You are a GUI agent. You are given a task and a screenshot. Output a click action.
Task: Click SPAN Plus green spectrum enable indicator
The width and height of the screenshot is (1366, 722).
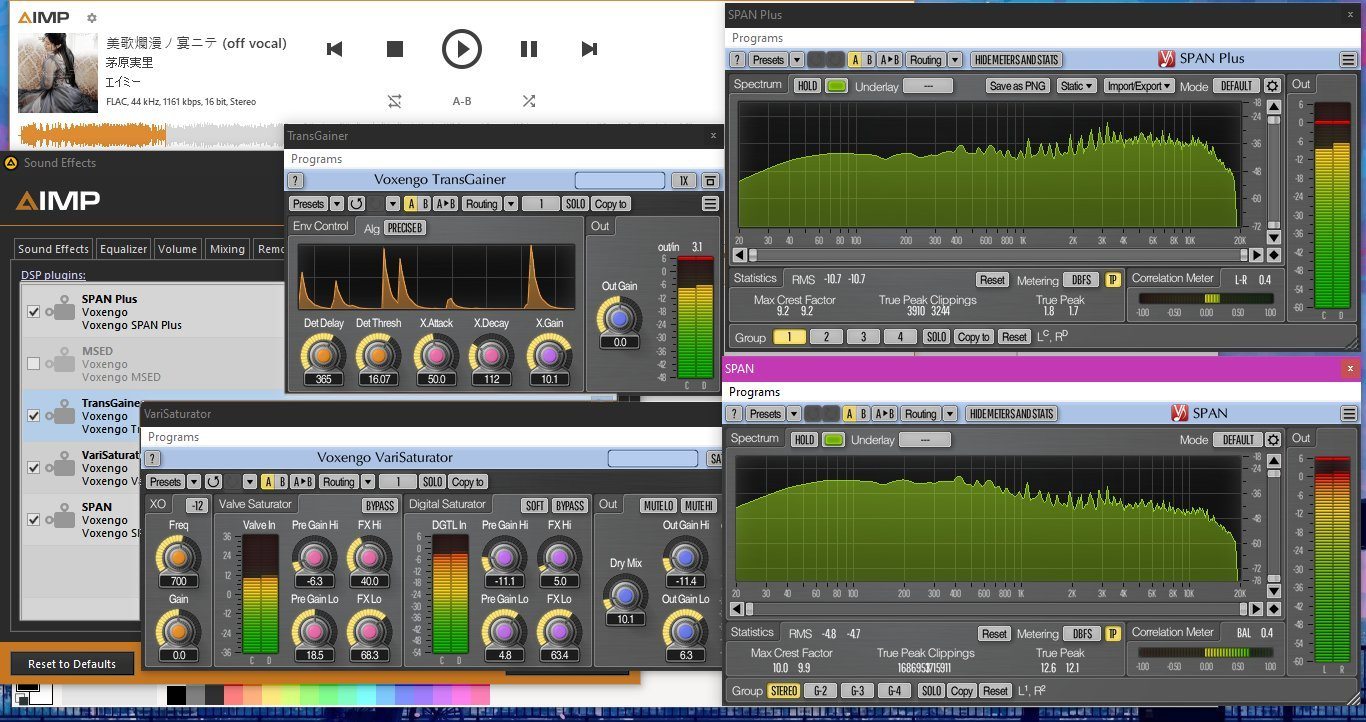click(836, 86)
